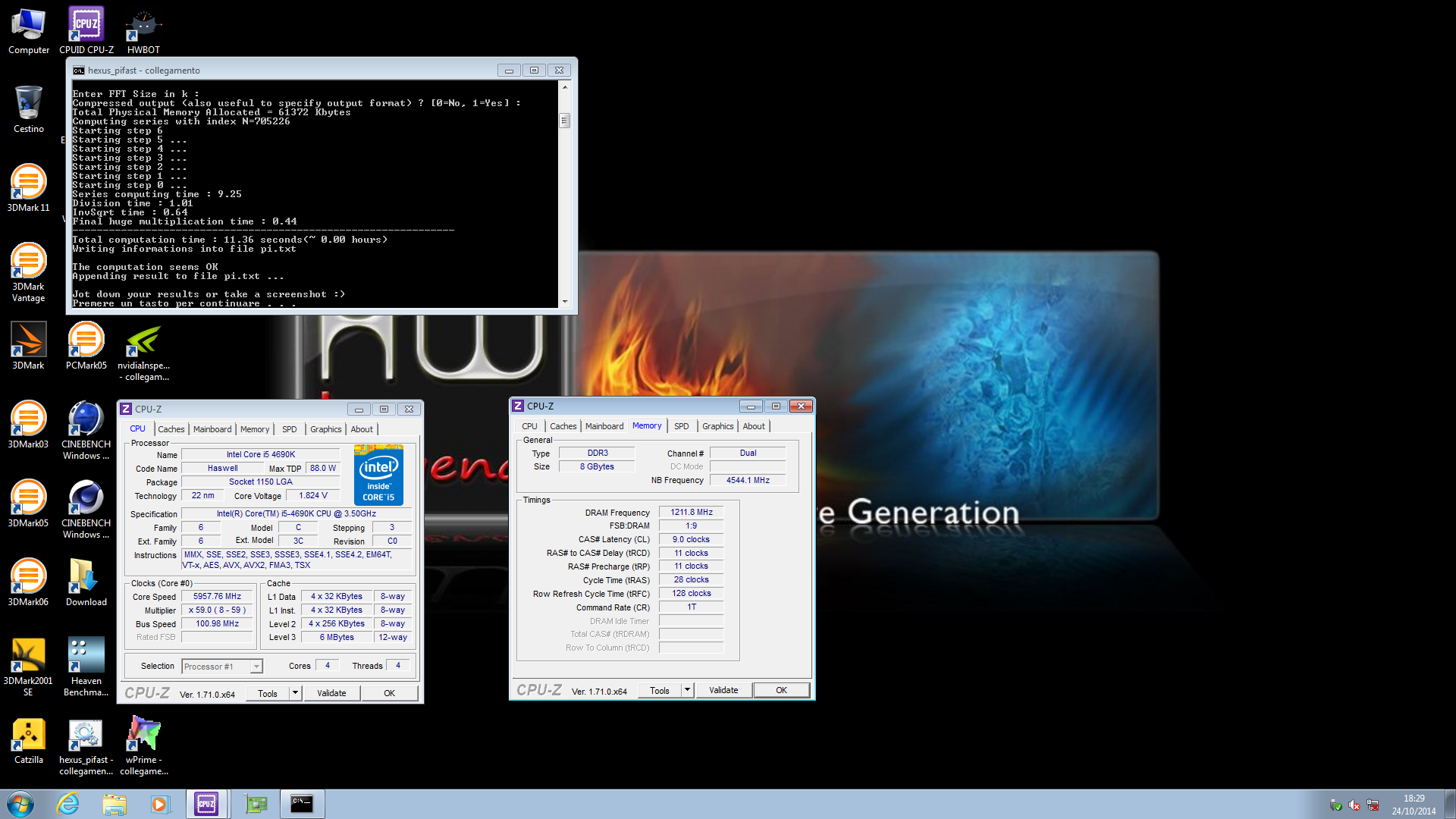Launch 3DMark Vantage shortcut
Image resolution: width=1456 pixels, height=819 pixels.
click(x=29, y=273)
